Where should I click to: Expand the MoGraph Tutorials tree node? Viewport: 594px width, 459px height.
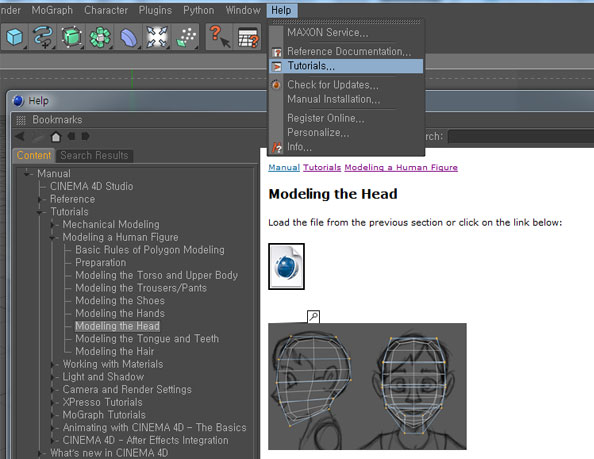pos(53,415)
